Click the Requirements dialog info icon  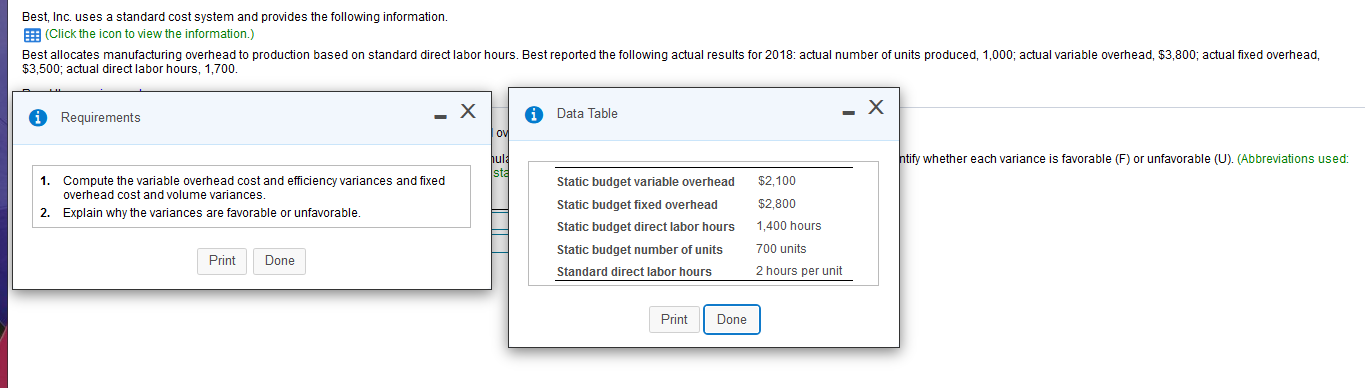(39, 118)
